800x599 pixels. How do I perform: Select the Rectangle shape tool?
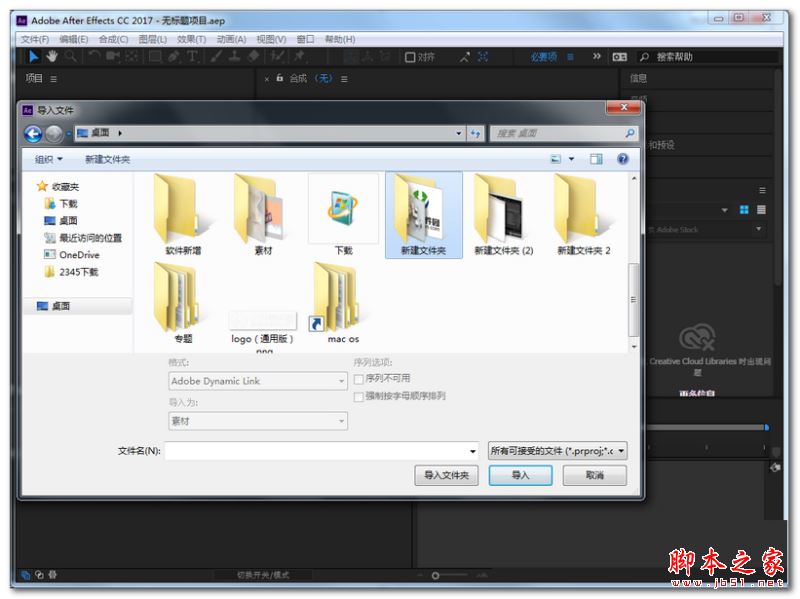pyautogui.click(x=155, y=57)
